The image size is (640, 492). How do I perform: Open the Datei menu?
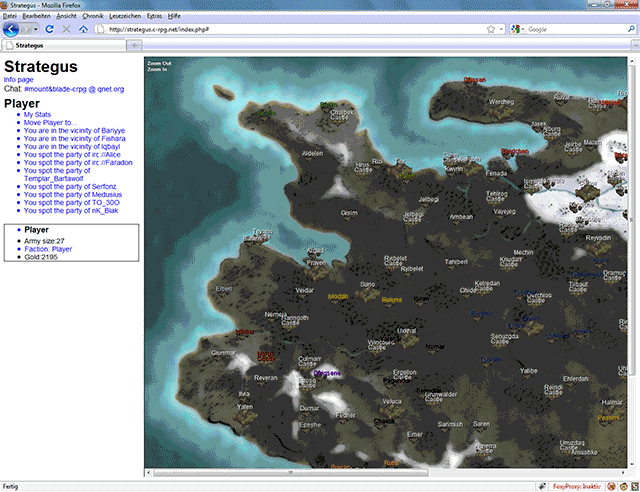[10, 16]
